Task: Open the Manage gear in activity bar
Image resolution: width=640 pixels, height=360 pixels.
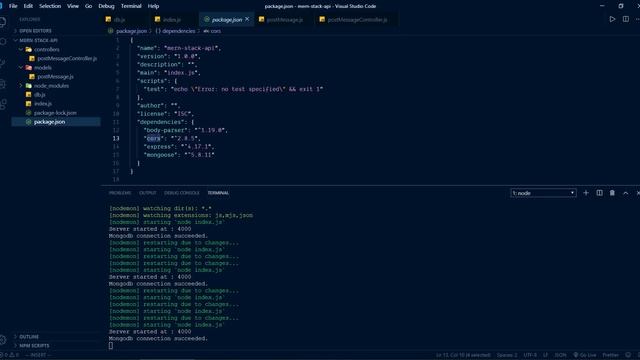Action: 3,340
